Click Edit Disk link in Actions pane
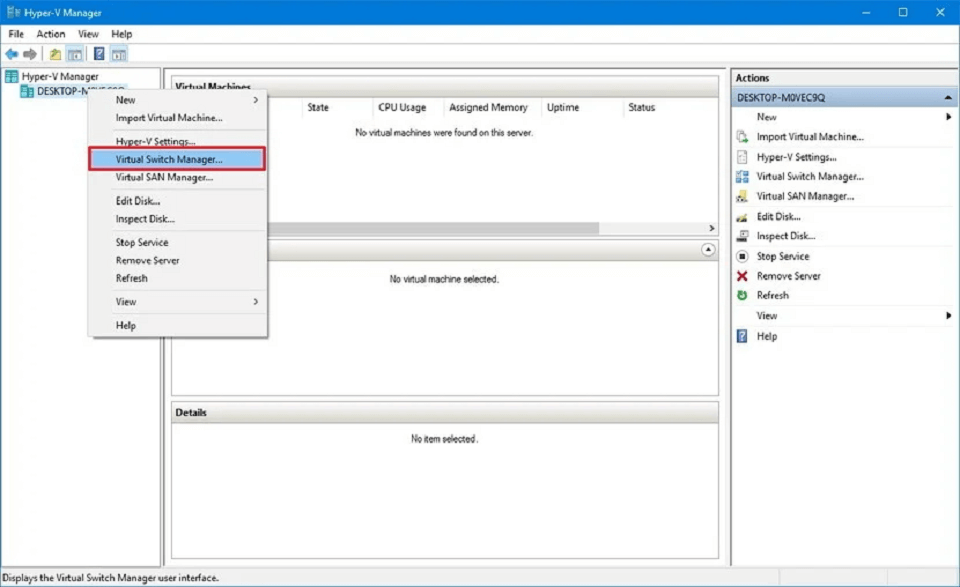The width and height of the screenshot is (960, 587). [779, 217]
